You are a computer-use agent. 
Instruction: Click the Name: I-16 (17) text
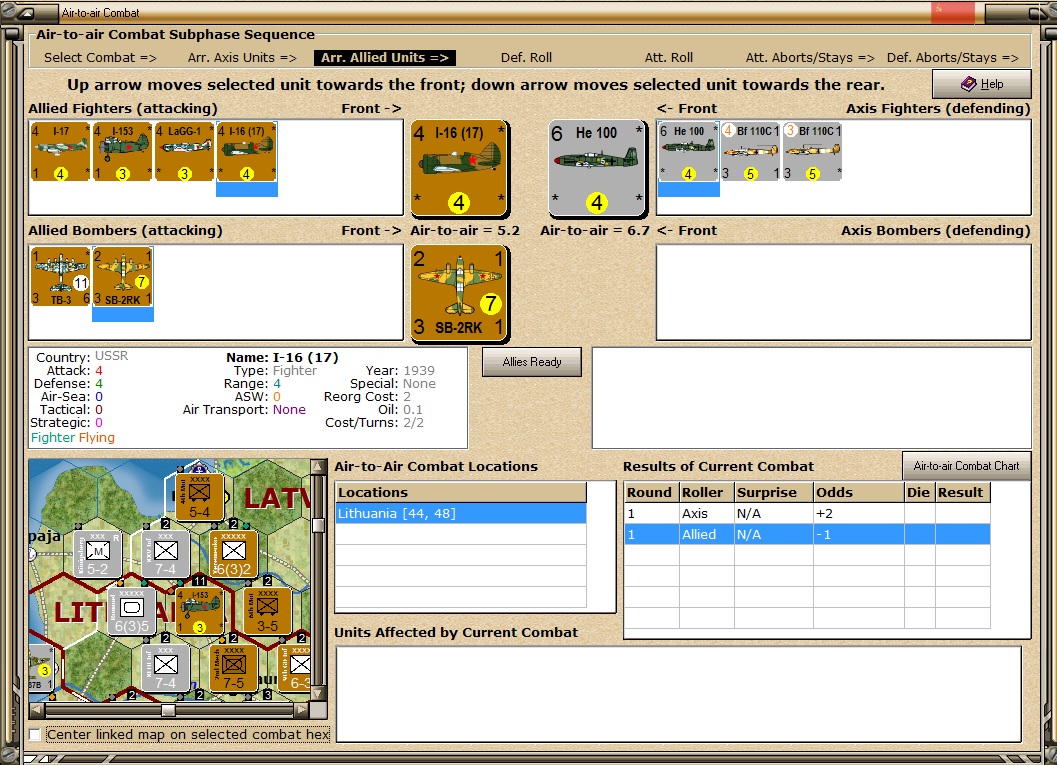click(x=282, y=358)
